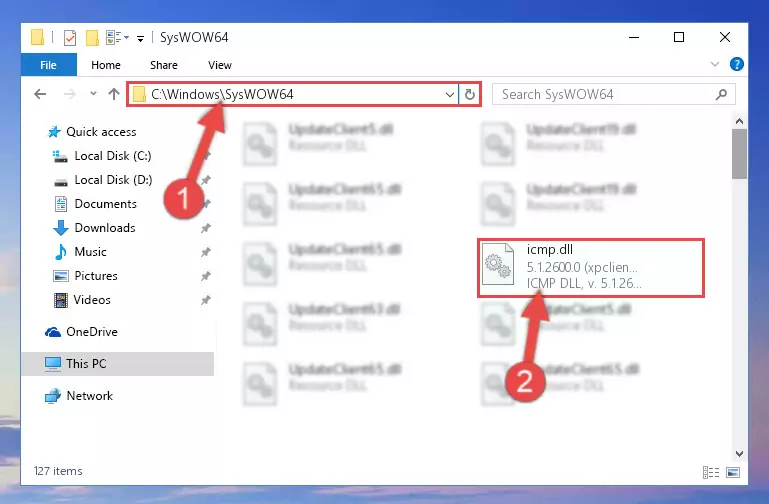Click the OneDrive cloud icon

tap(53, 332)
